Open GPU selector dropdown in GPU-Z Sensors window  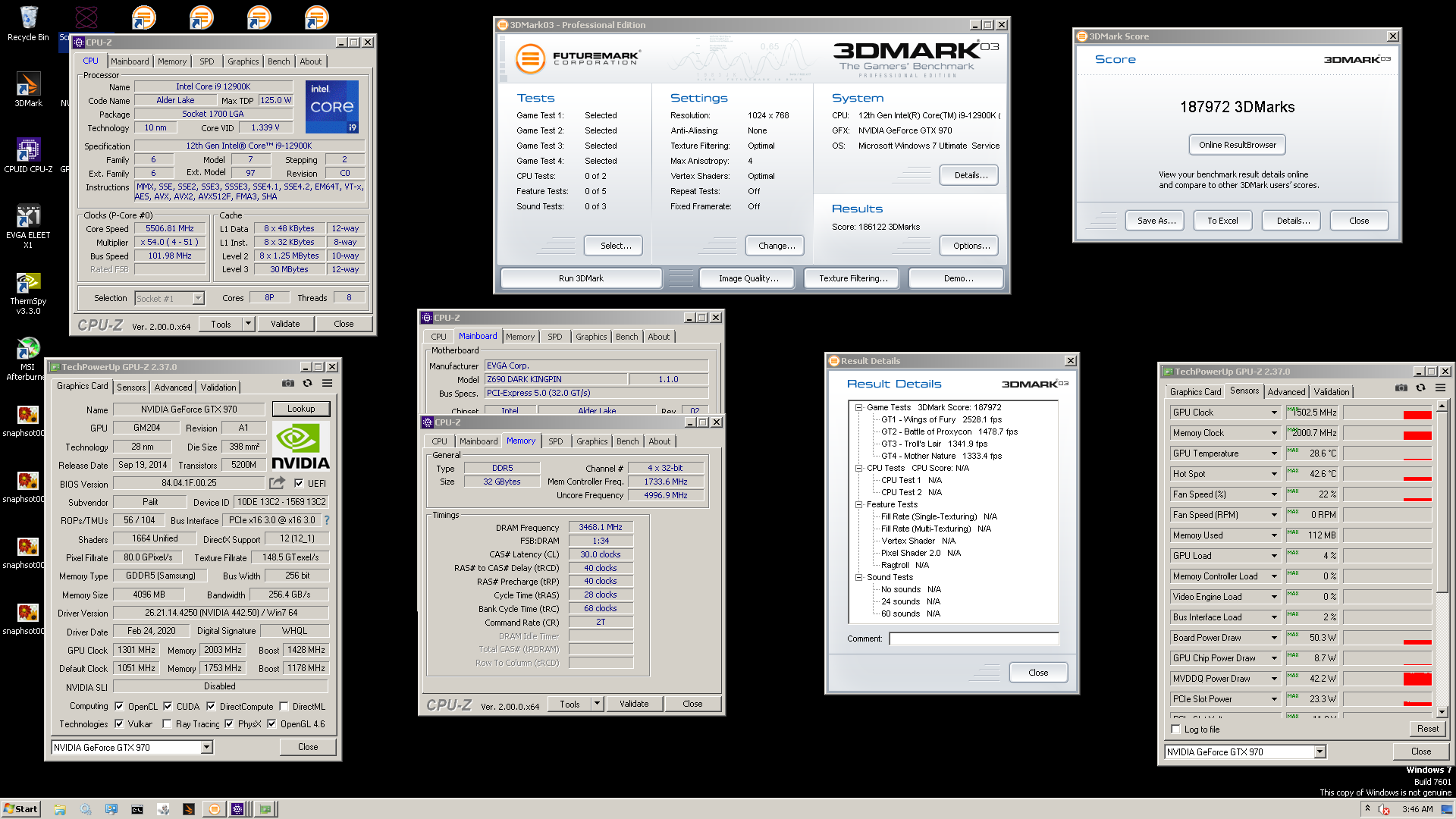(1319, 752)
